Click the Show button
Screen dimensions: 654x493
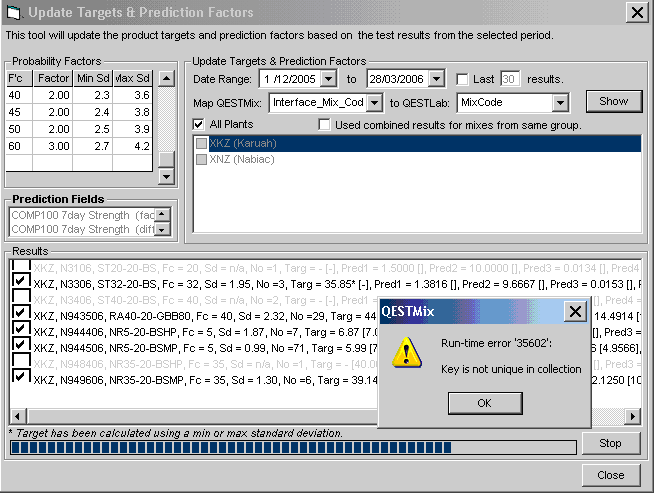[613, 101]
